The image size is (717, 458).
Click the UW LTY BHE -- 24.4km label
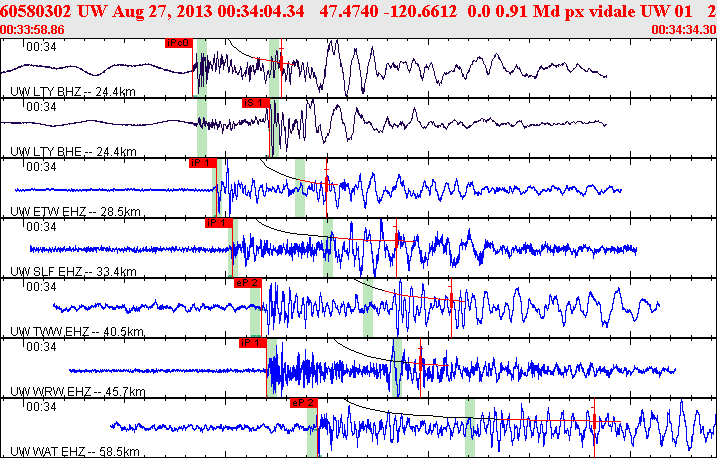point(73,151)
